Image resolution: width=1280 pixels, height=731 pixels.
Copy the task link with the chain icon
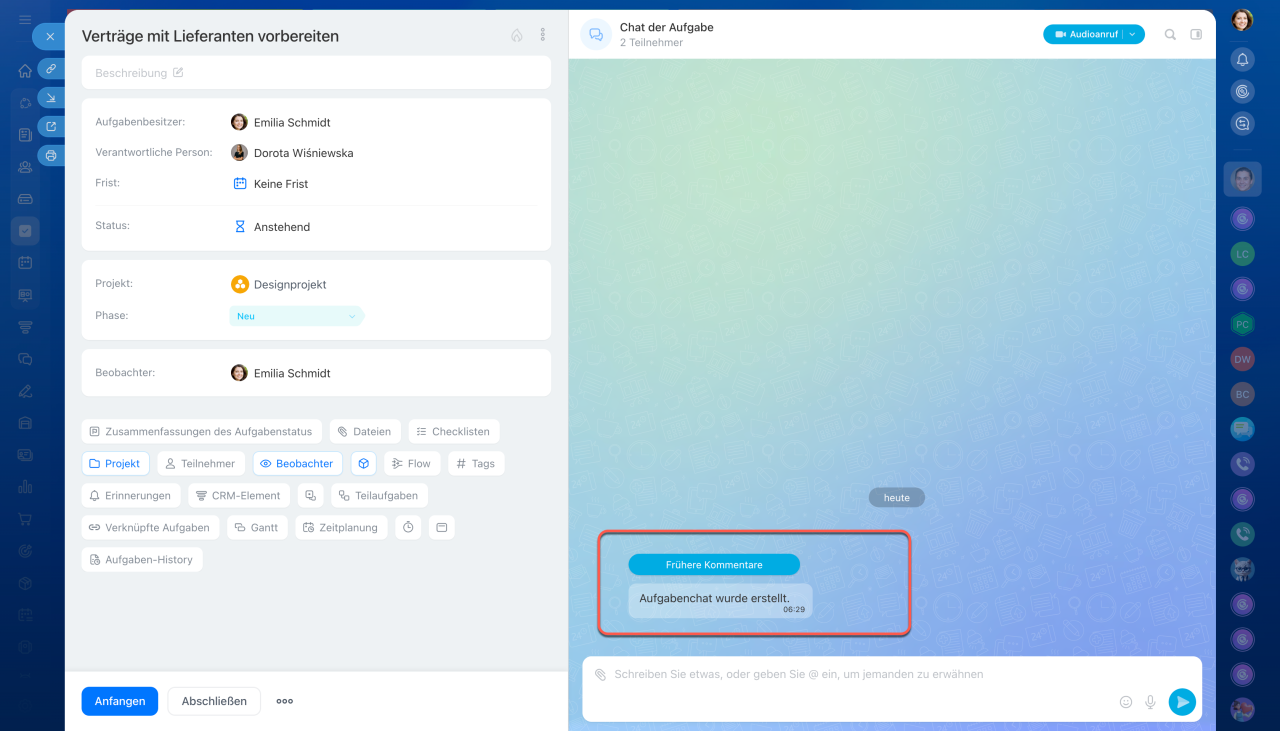point(51,68)
